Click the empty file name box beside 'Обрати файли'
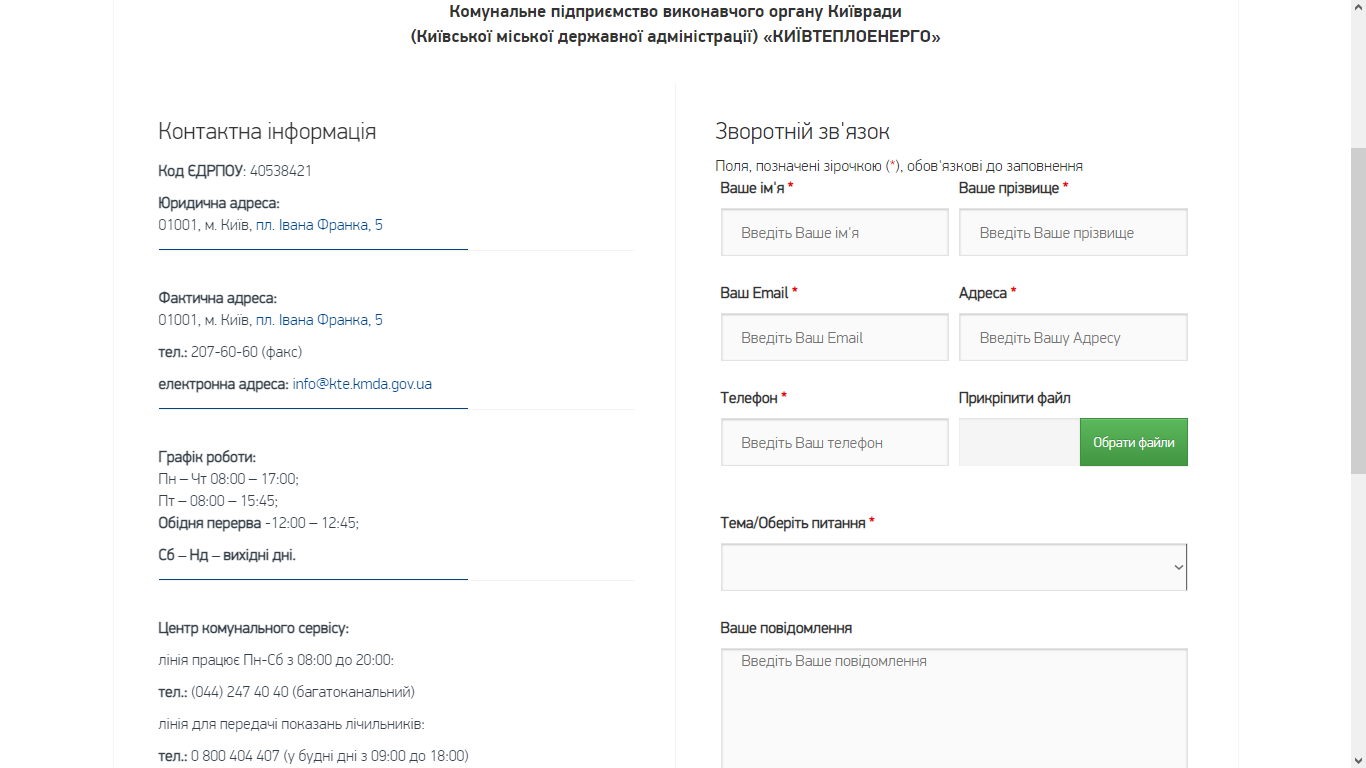The image size is (1366, 768). coord(1019,442)
